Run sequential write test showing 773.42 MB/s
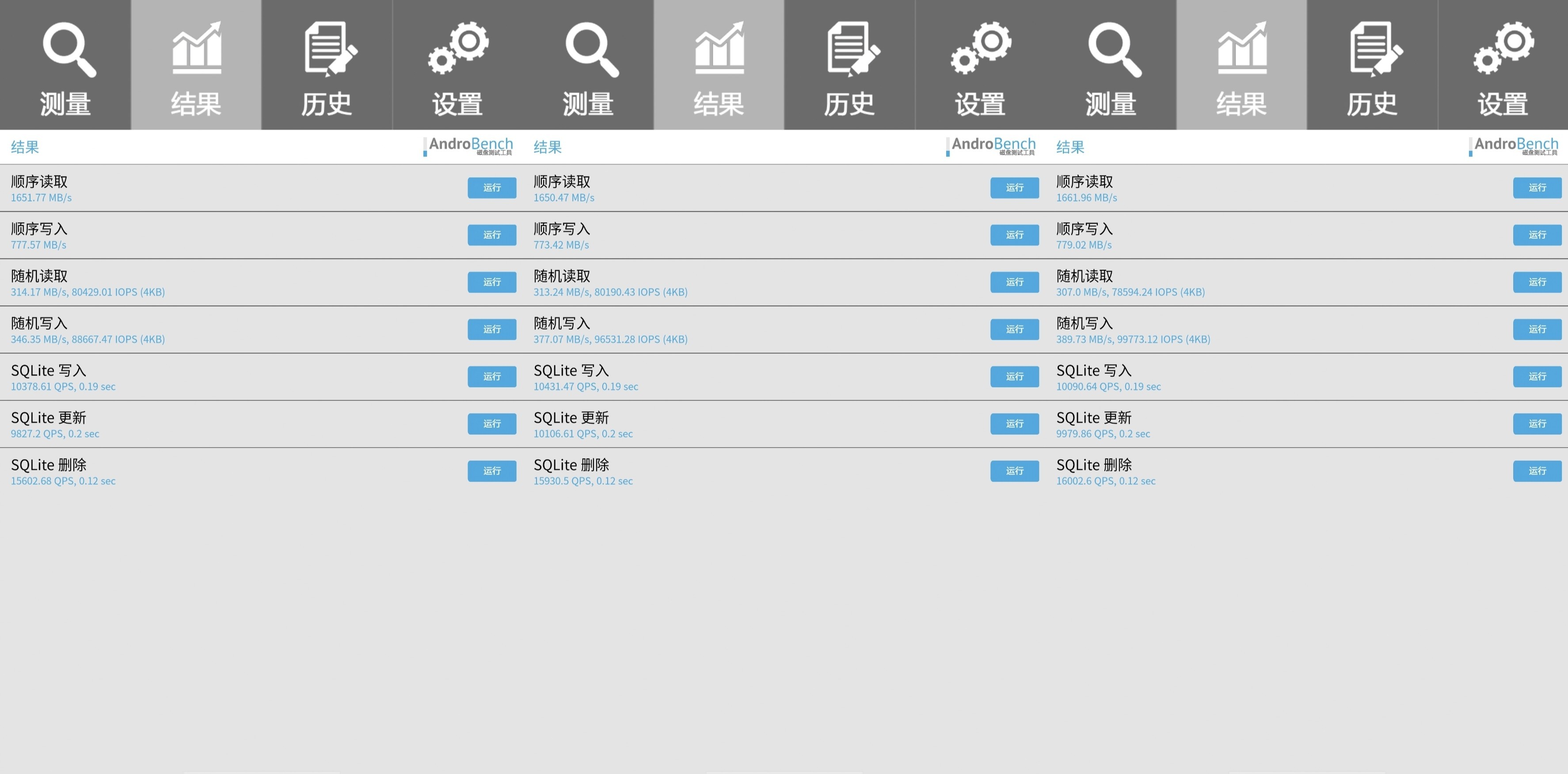 coord(1014,235)
